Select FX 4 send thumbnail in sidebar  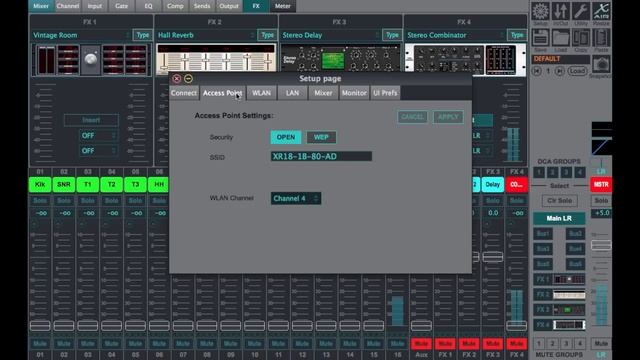click(569, 325)
